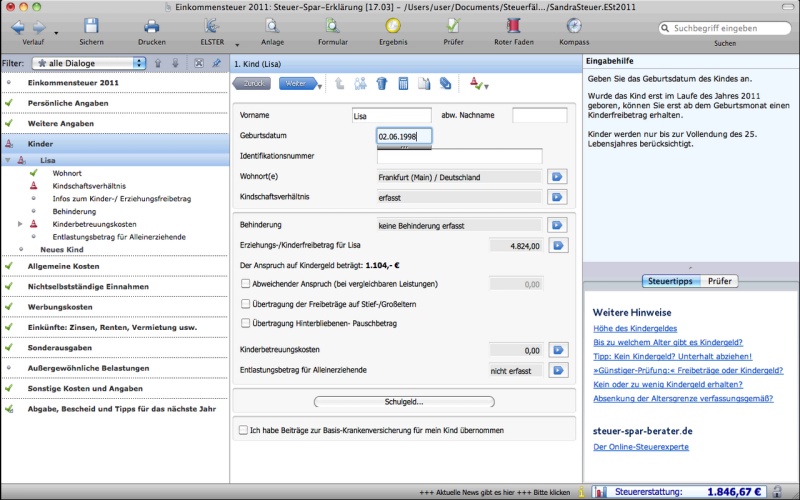Open 'Bis zu welchem Alter gibt es Kindergeld?' link
800x500 pixels.
[668, 342]
